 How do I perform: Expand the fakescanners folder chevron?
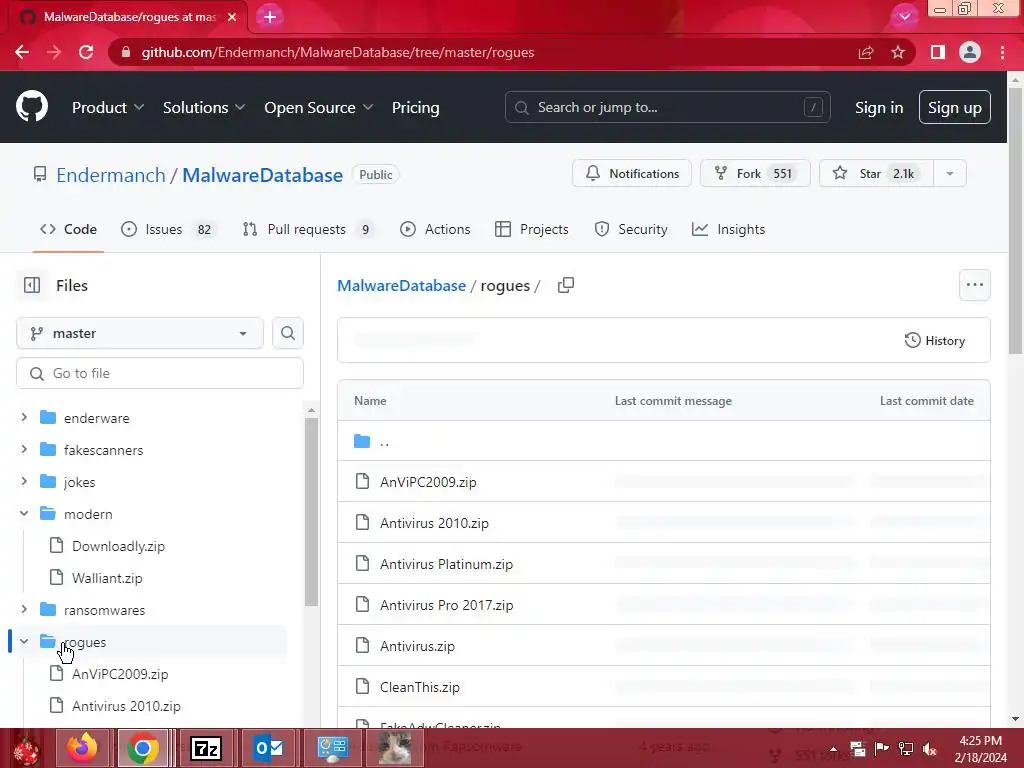point(24,449)
